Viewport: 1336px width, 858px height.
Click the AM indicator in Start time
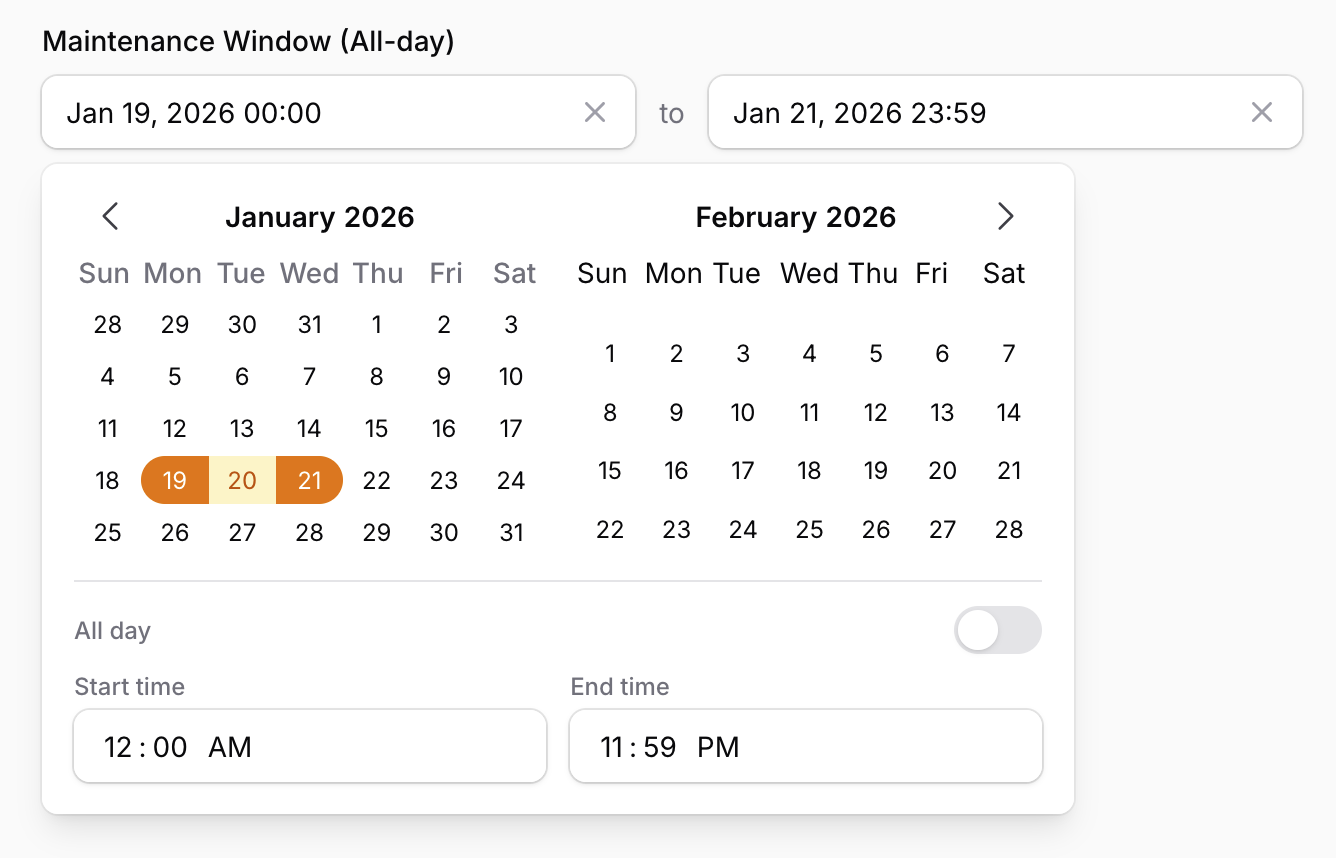click(x=228, y=746)
